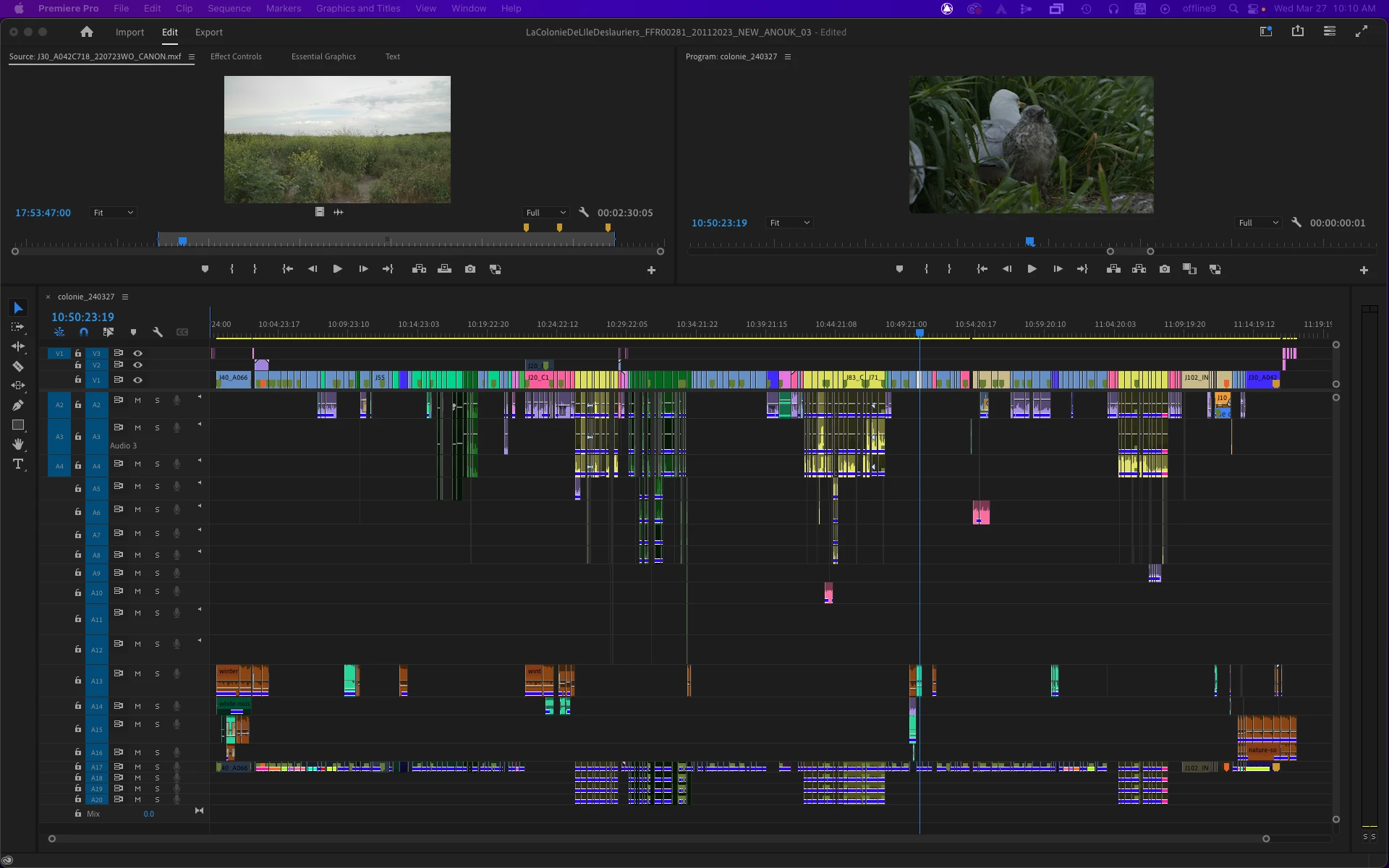Select the Razor tool
The width and height of the screenshot is (1389, 868).
coord(18,366)
